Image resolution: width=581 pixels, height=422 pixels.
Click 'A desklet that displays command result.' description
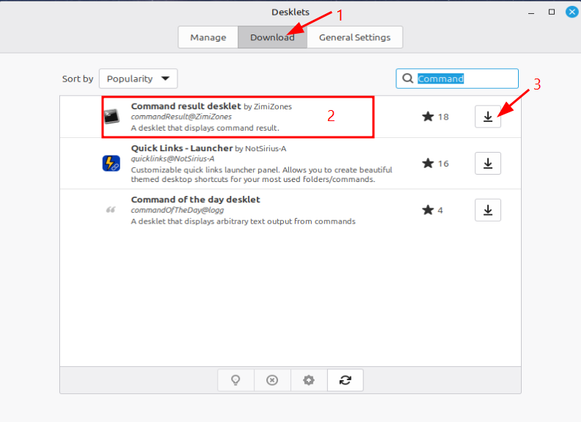tap(205, 128)
